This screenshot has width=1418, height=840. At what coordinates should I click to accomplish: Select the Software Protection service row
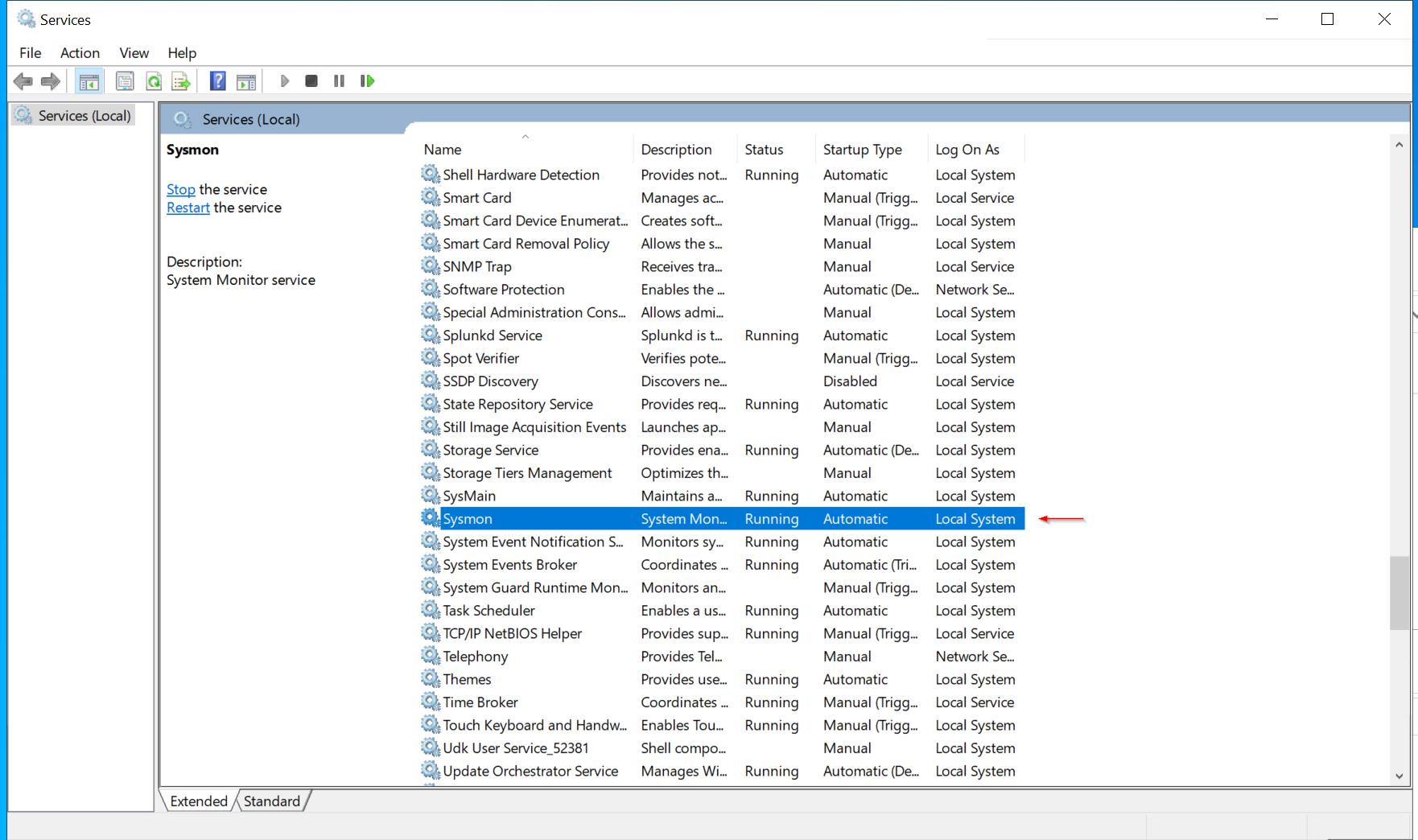coord(722,289)
